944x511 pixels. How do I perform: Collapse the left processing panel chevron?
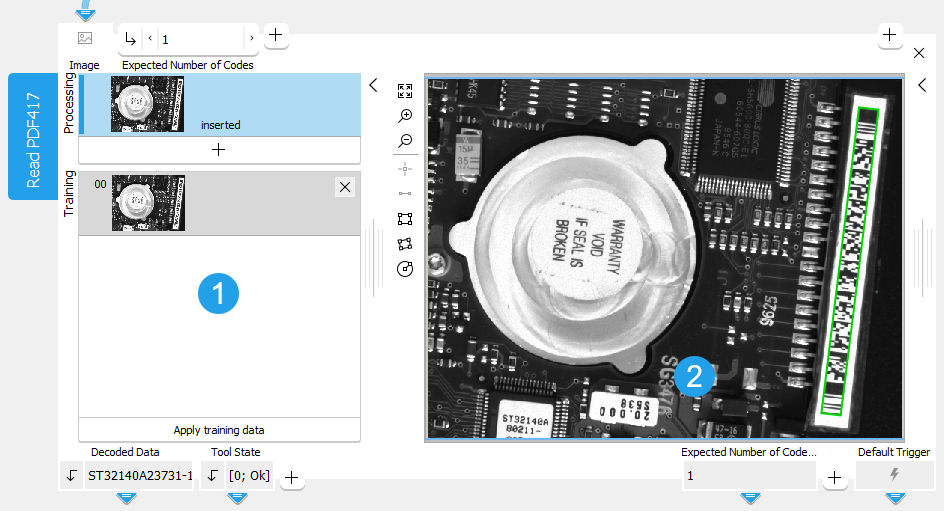click(x=373, y=85)
